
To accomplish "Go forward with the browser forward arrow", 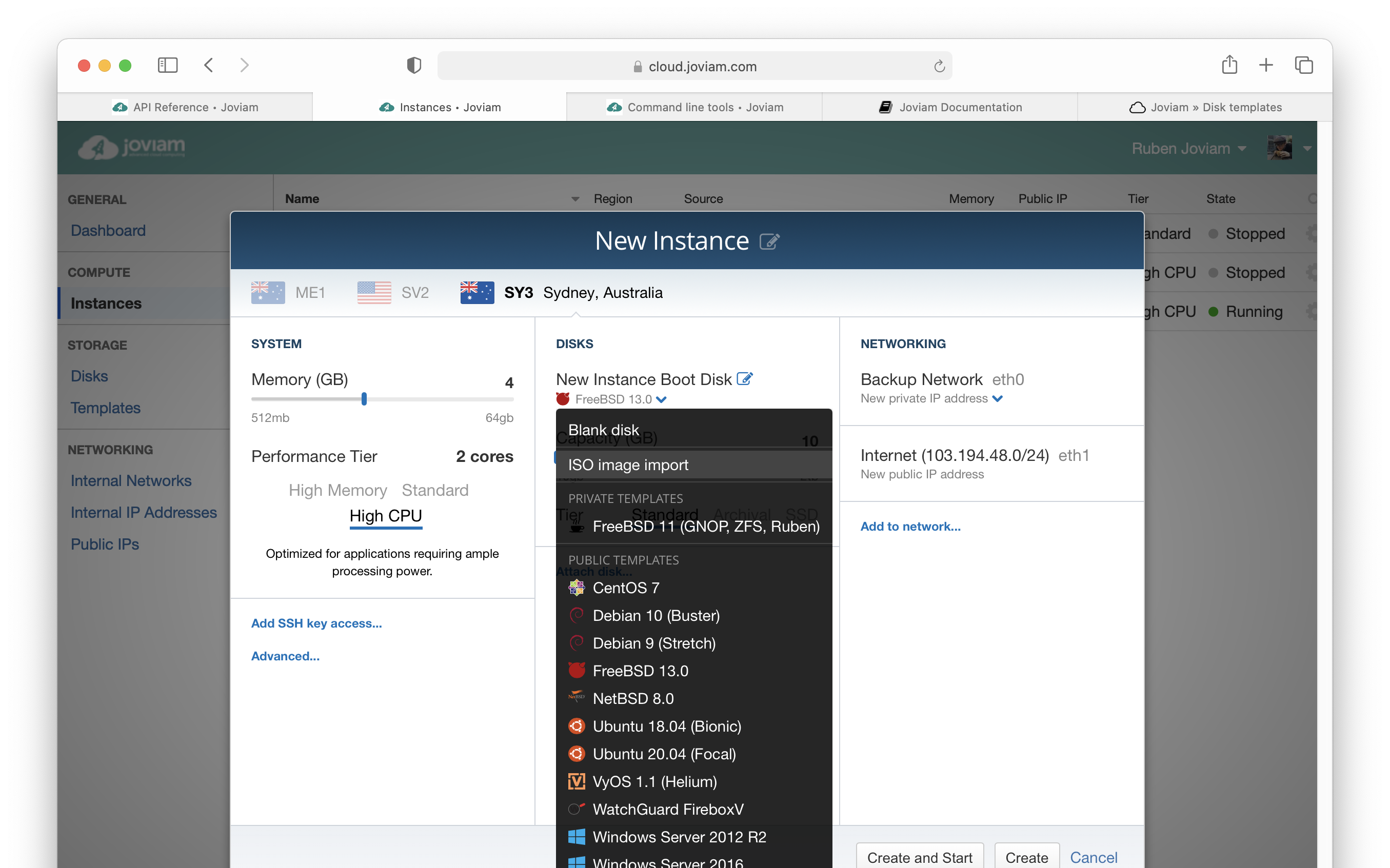I will [x=245, y=66].
